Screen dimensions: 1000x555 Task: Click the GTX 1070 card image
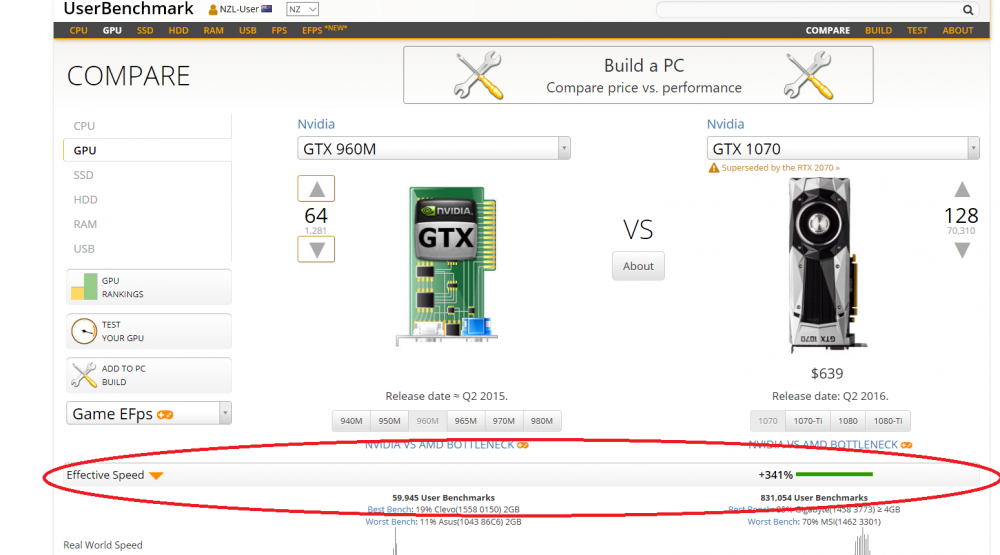coord(826,265)
